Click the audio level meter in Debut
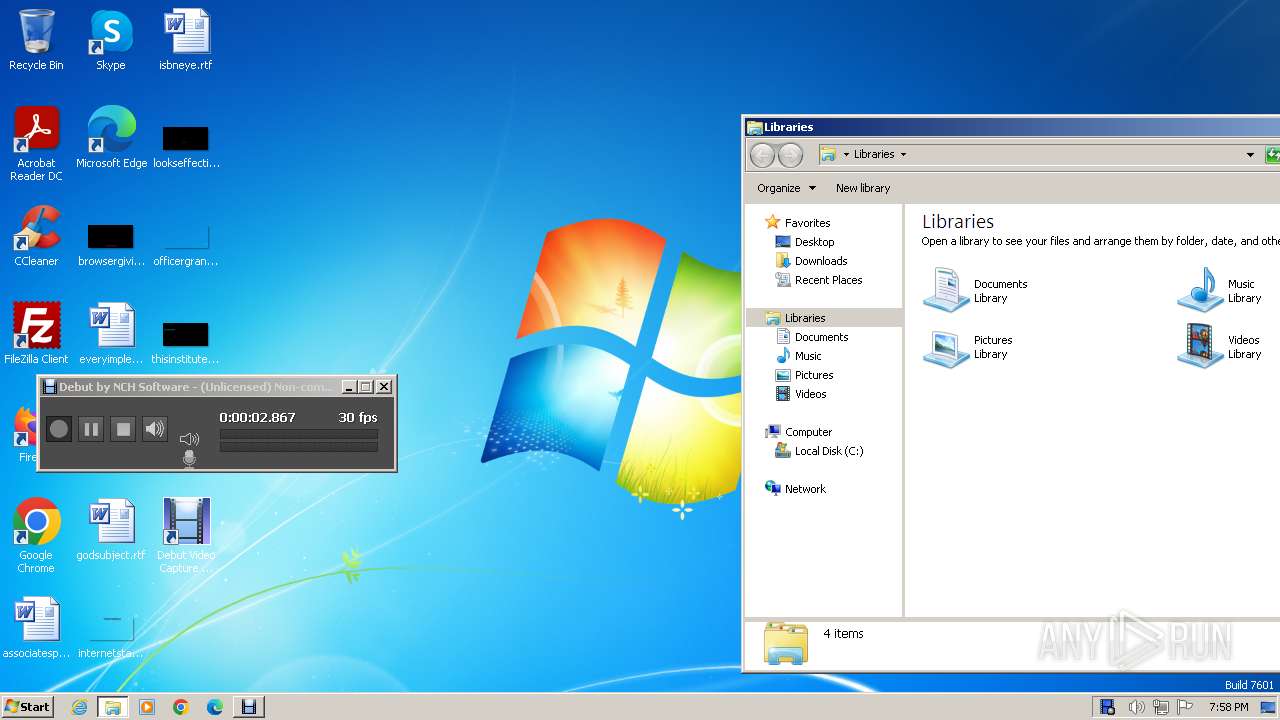Screen dimensions: 1280x720 298,440
